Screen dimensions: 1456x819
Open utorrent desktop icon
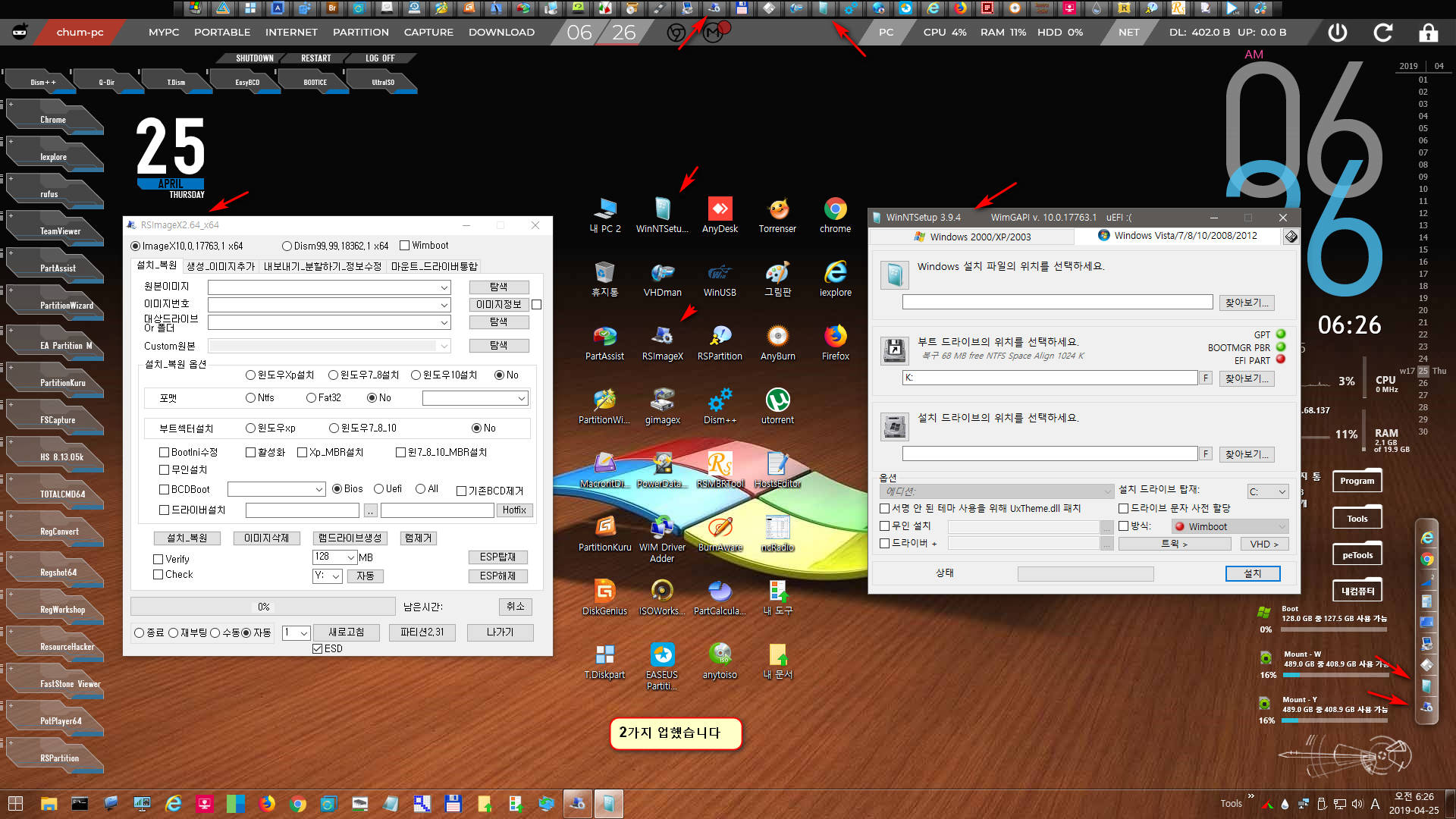[x=777, y=406]
